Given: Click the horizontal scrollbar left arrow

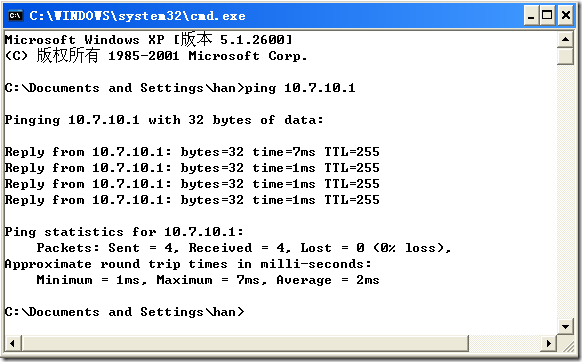Looking at the screenshot, I should tap(12, 343).
